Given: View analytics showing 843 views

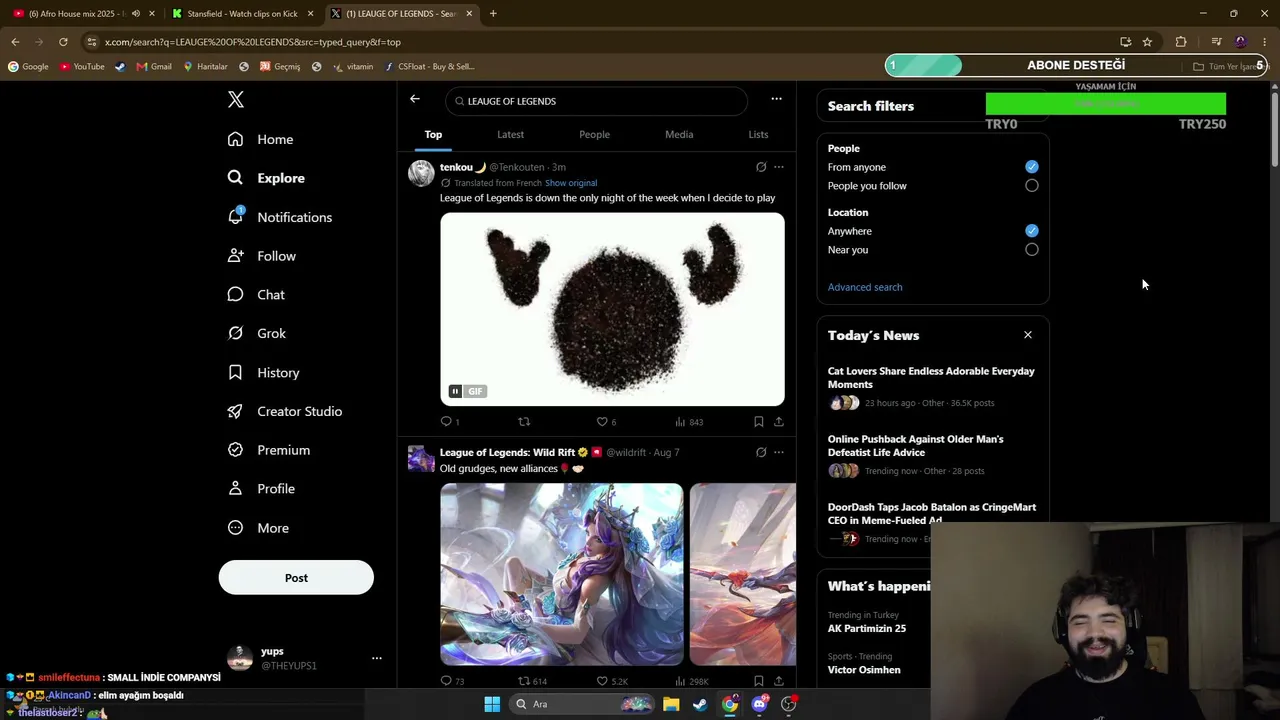Looking at the screenshot, I should click(689, 422).
